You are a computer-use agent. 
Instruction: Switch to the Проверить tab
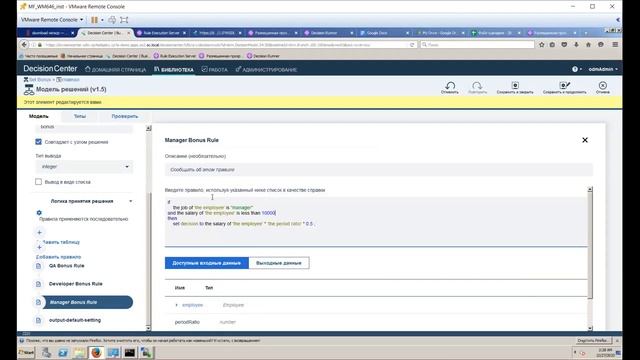click(124, 116)
